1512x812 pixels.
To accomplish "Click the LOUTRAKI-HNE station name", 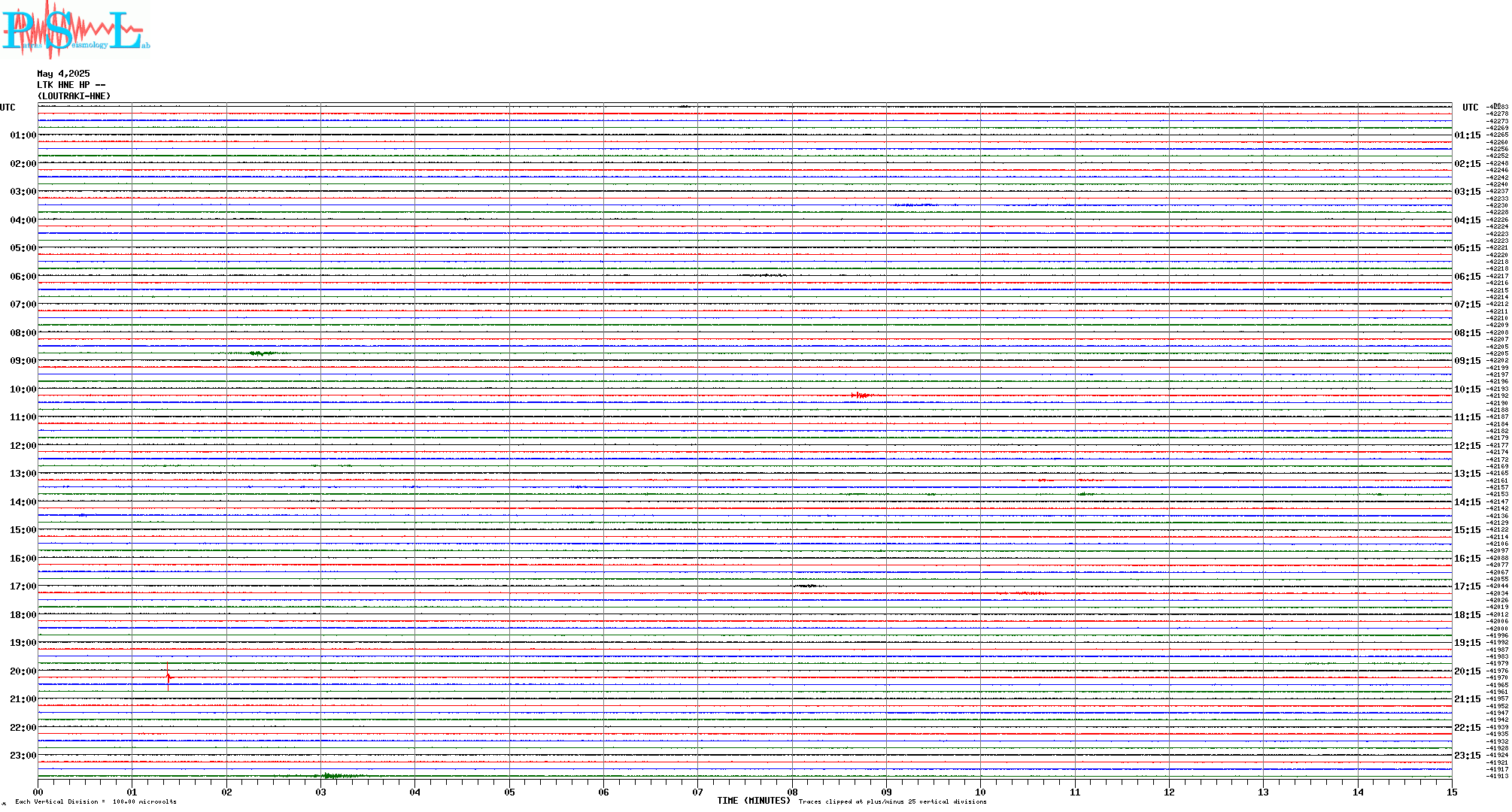I will [x=74, y=96].
